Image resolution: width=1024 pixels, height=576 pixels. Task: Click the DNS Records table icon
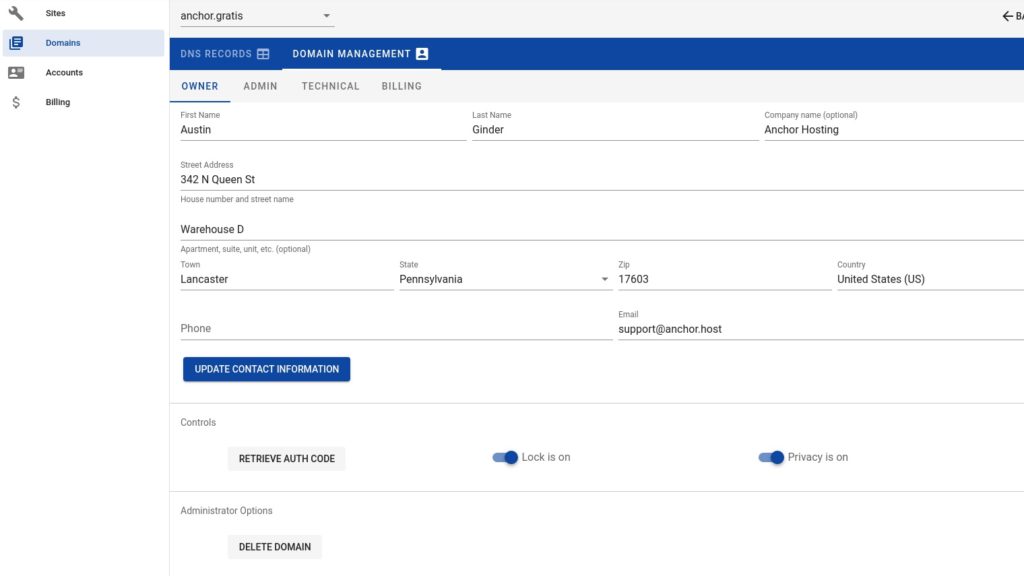pos(263,54)
